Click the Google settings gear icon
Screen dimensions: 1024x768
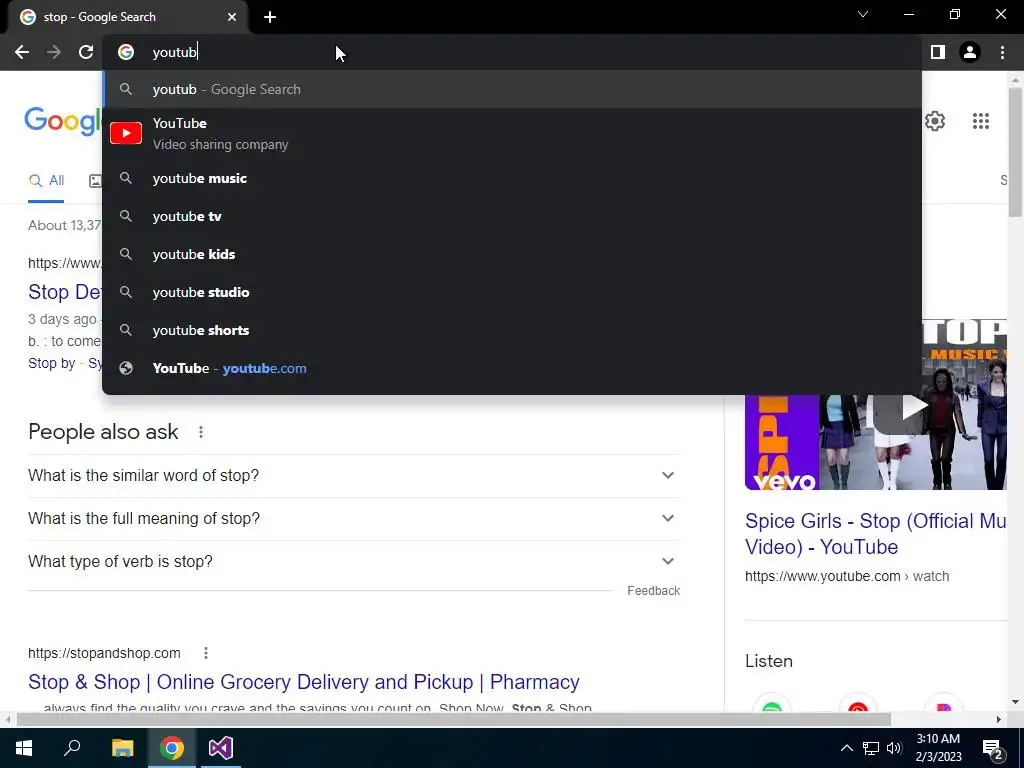pyautogui.click(x=935, y=121)
